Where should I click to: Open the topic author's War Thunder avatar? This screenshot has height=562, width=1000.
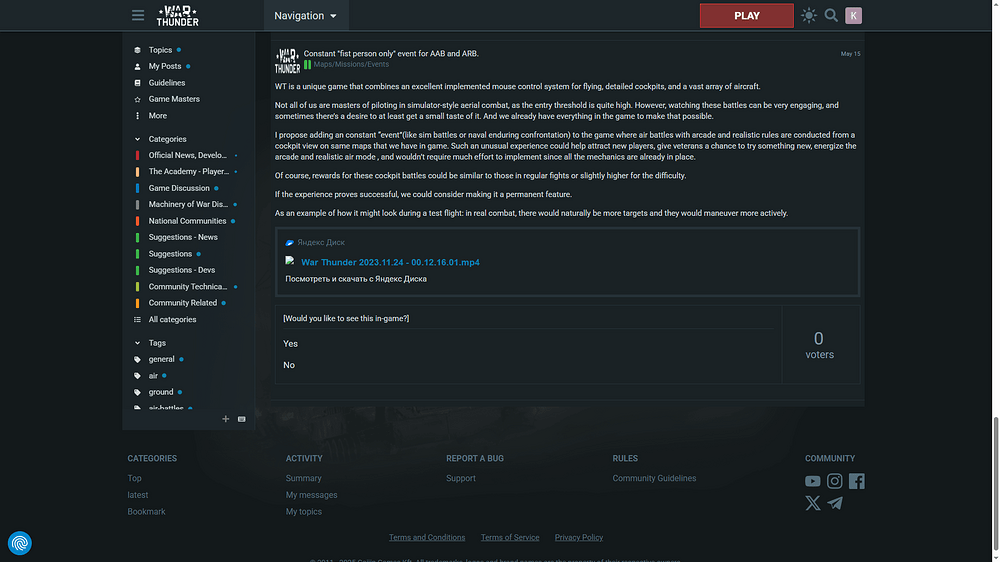coord(287,61)
